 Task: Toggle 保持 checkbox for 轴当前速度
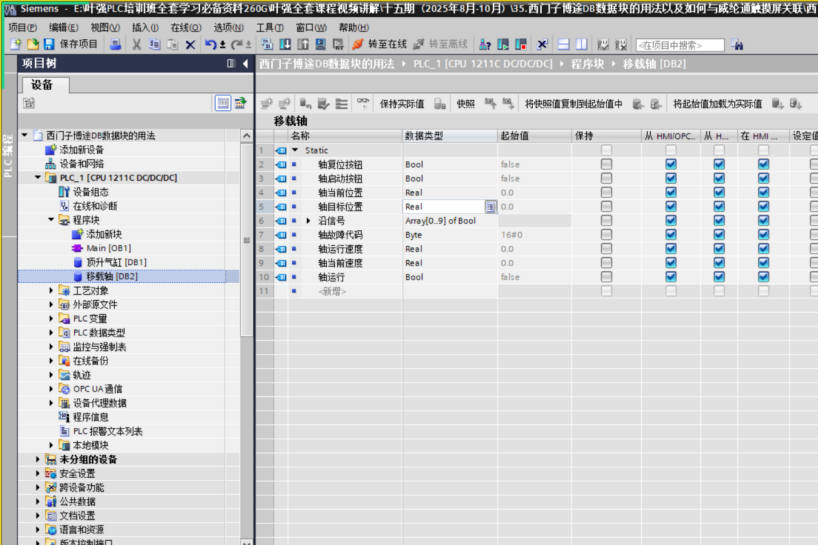tap(606, 263)
